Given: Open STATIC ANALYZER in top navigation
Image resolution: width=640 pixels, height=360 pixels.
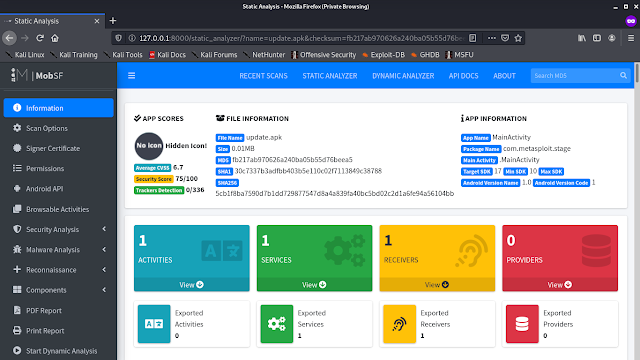Looking at the screenshot, I should click(x=330, y=76).
